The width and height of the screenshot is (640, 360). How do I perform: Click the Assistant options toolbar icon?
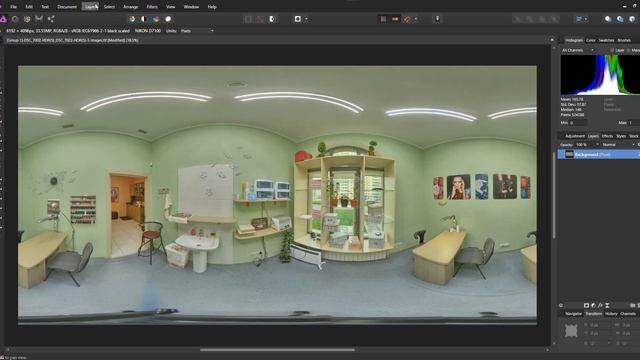point(437,19)
